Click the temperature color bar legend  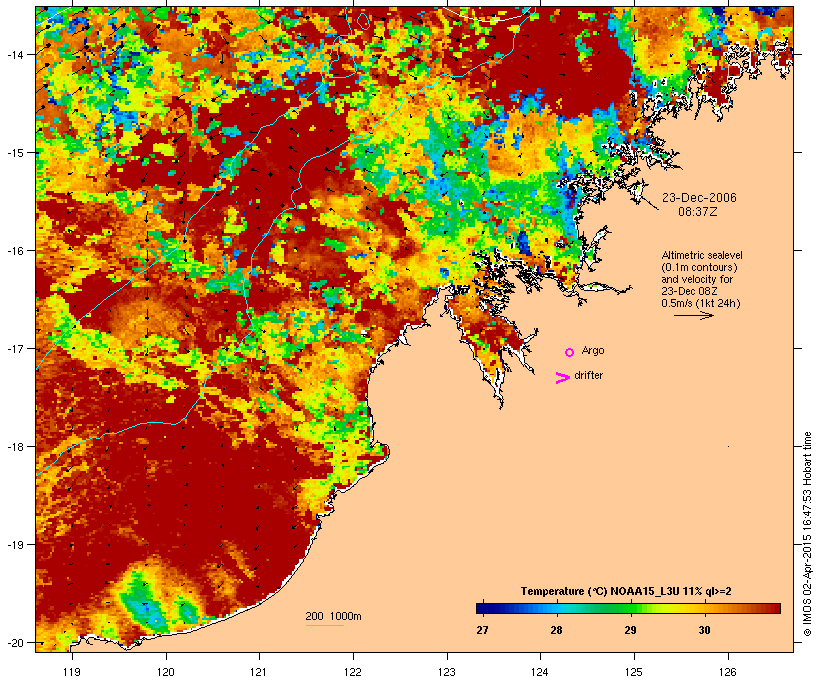(x=628, y=608)
